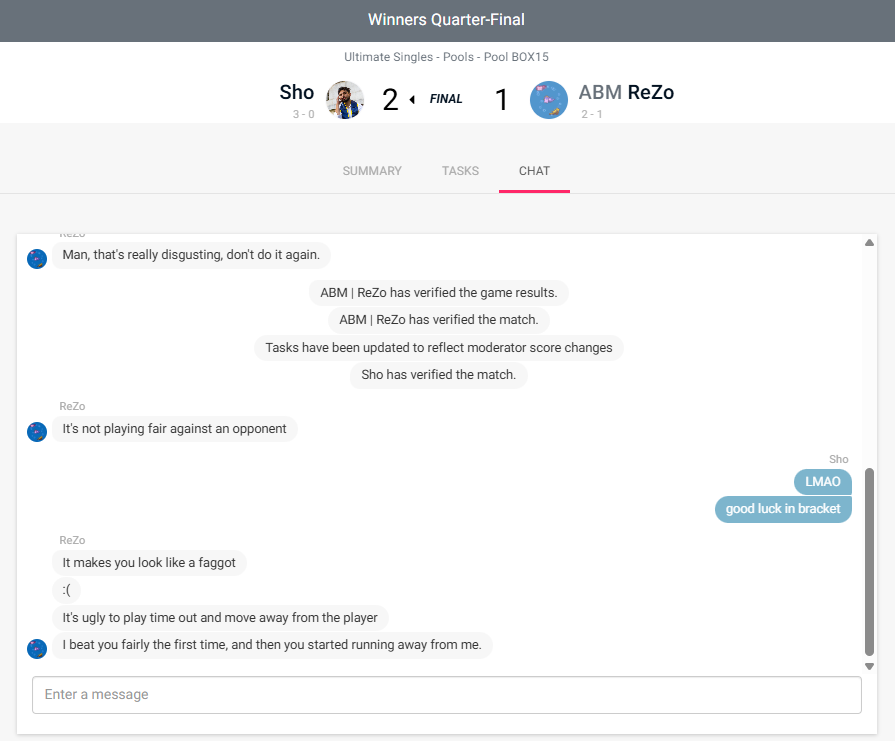The image size is (895, 741).
Task: Click 'Tasks have been updated' system notice
Action: 438,348
